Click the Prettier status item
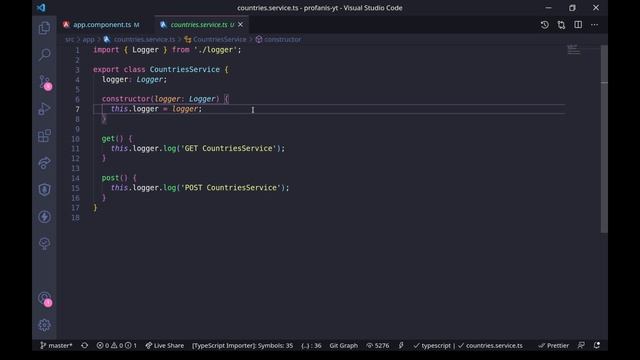 click(x=553, y=345)
